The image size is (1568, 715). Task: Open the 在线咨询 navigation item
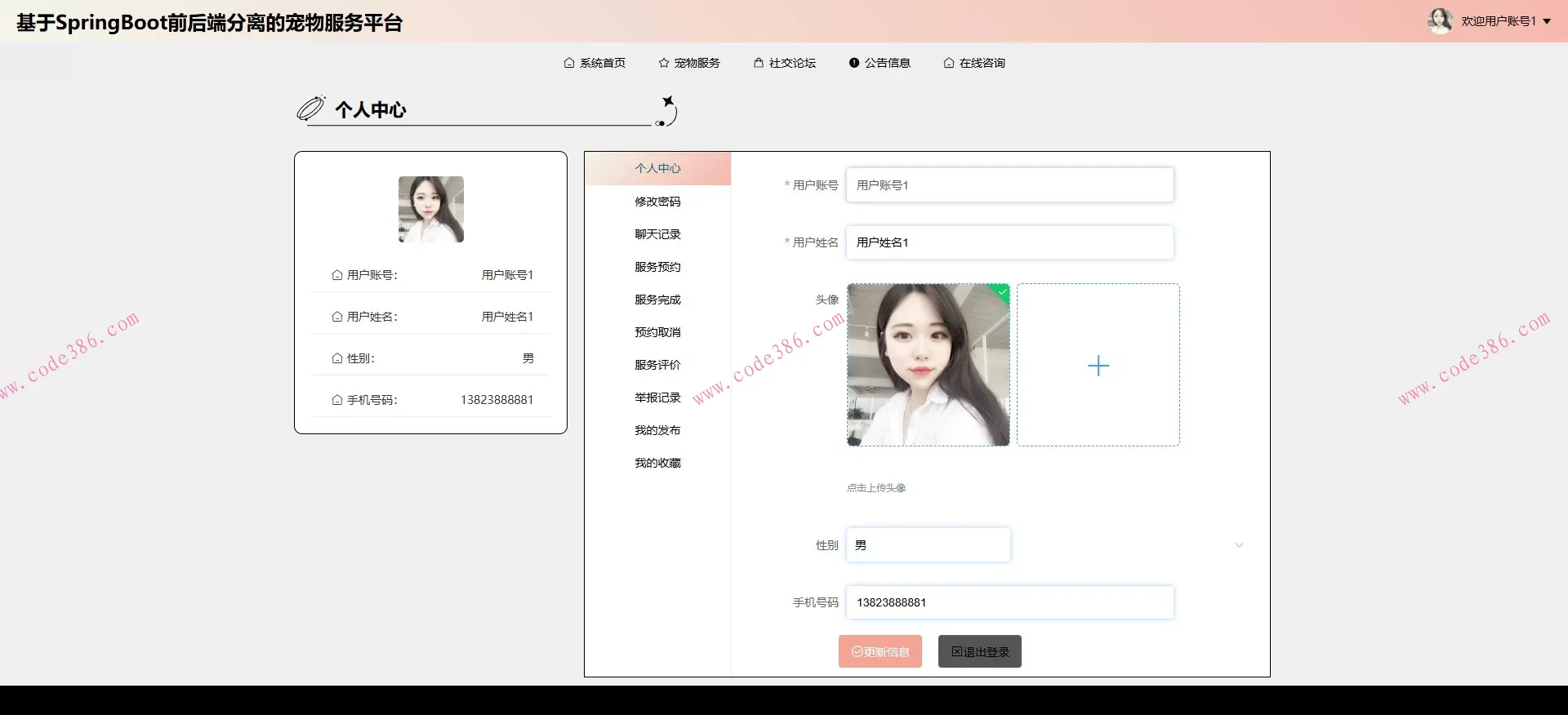pyautogui.click(x=974, y=63)
